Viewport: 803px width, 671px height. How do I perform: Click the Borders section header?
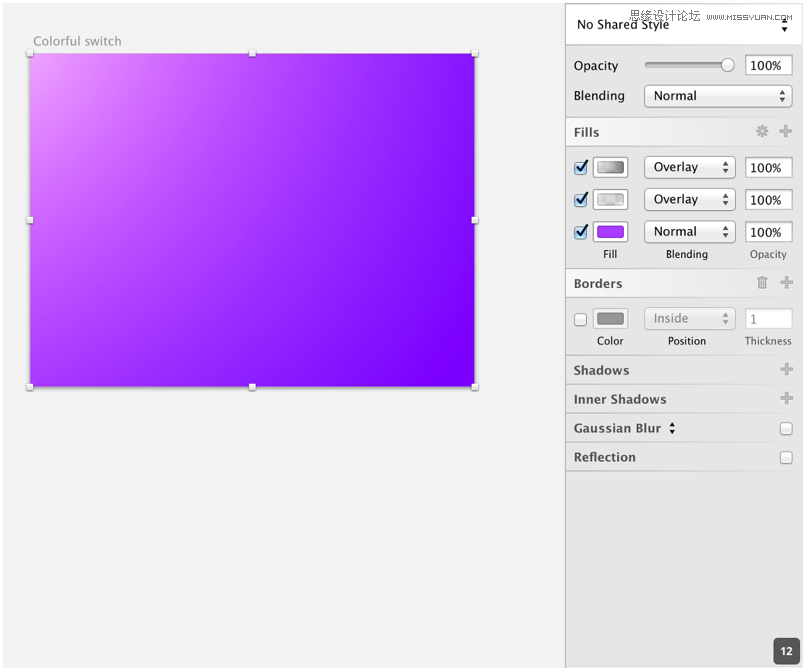598,283
